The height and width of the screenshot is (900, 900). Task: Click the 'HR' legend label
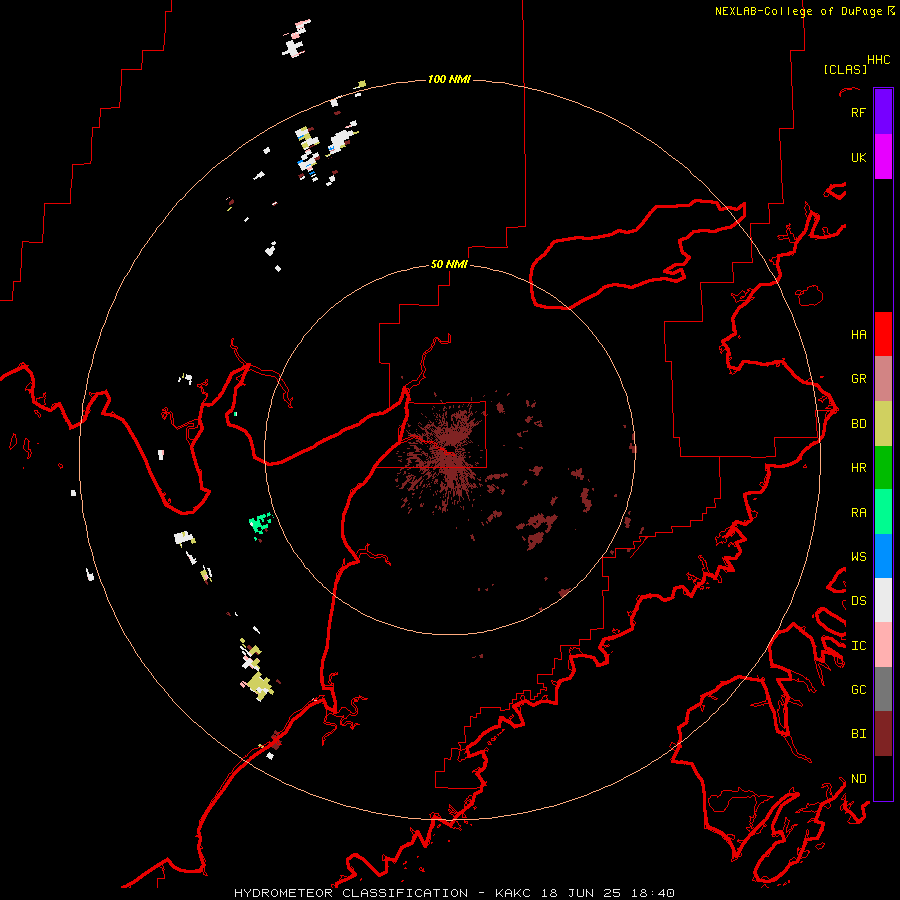coord(858,468)
